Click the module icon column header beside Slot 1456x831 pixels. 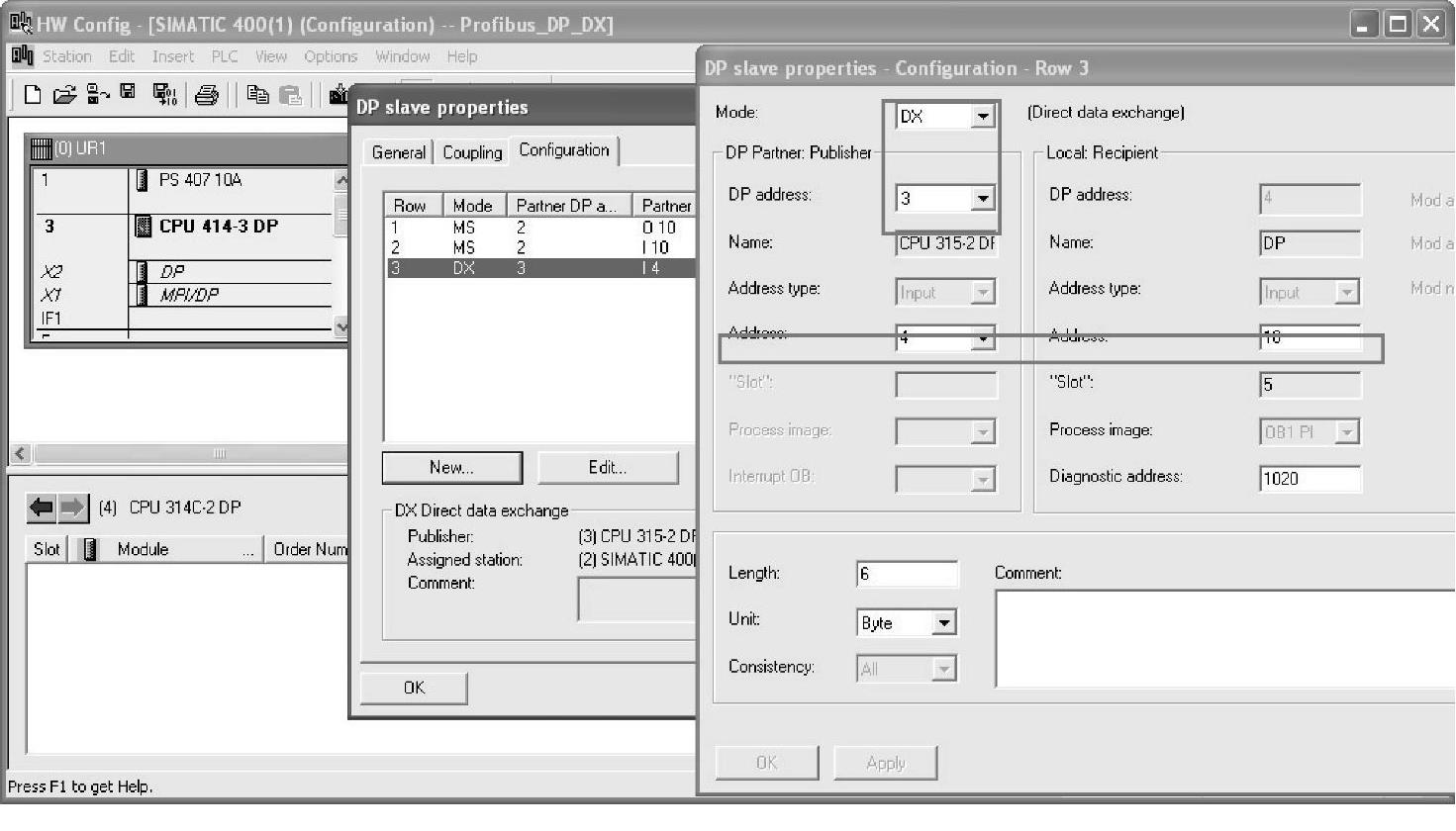(x=90, y=549)
